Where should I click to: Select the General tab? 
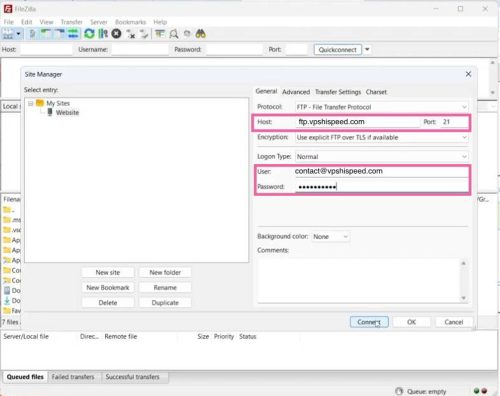266,91
